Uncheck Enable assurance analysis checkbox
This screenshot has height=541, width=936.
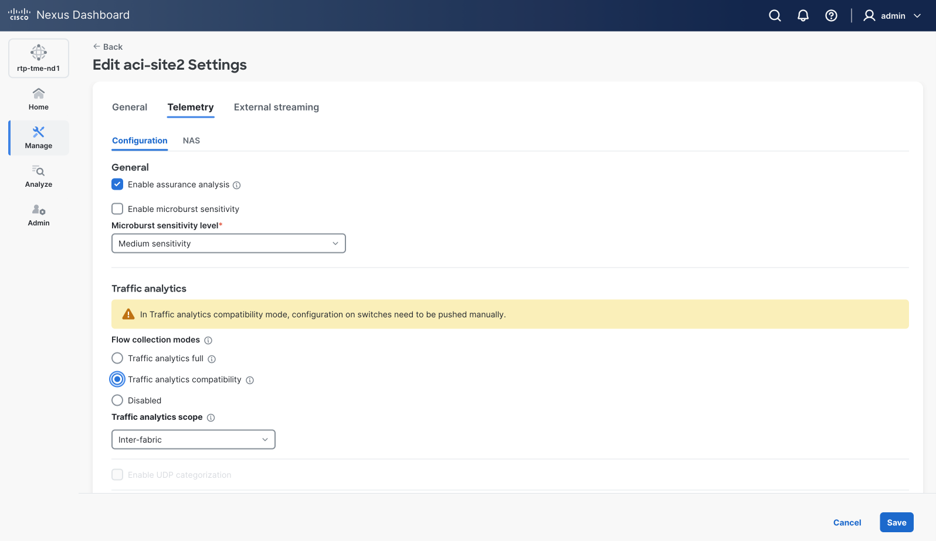pyautogui.click(x=117, y=184)
